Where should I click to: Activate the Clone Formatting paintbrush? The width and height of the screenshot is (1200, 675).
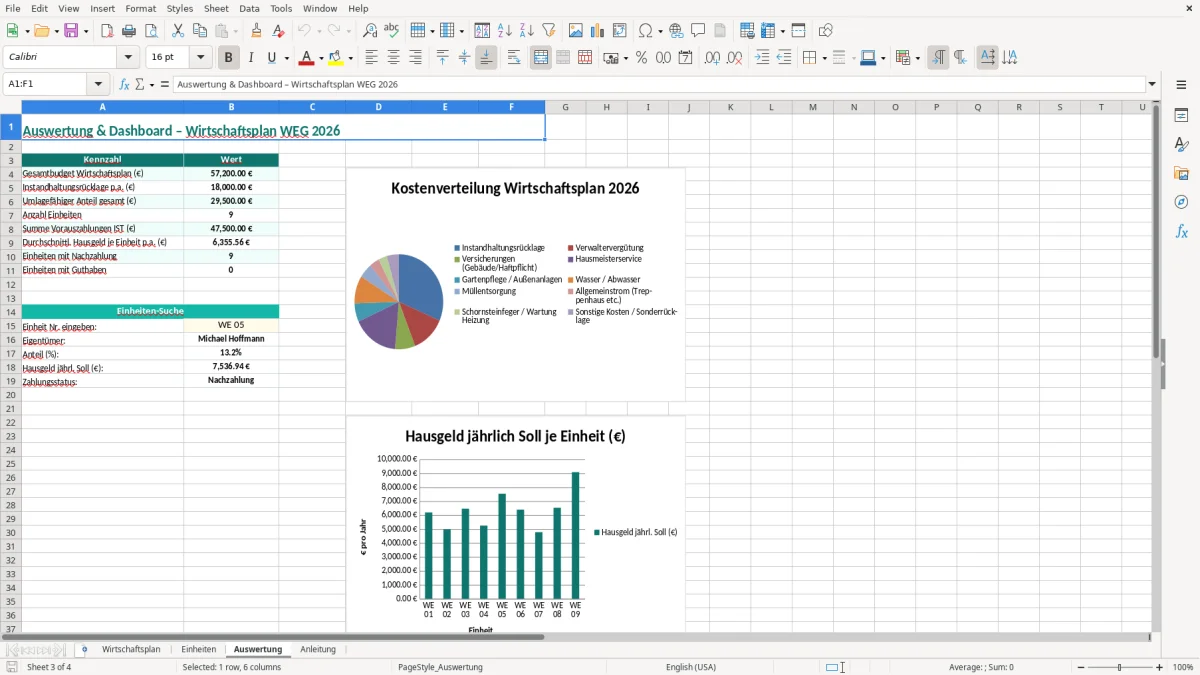(x=257, y=31)
